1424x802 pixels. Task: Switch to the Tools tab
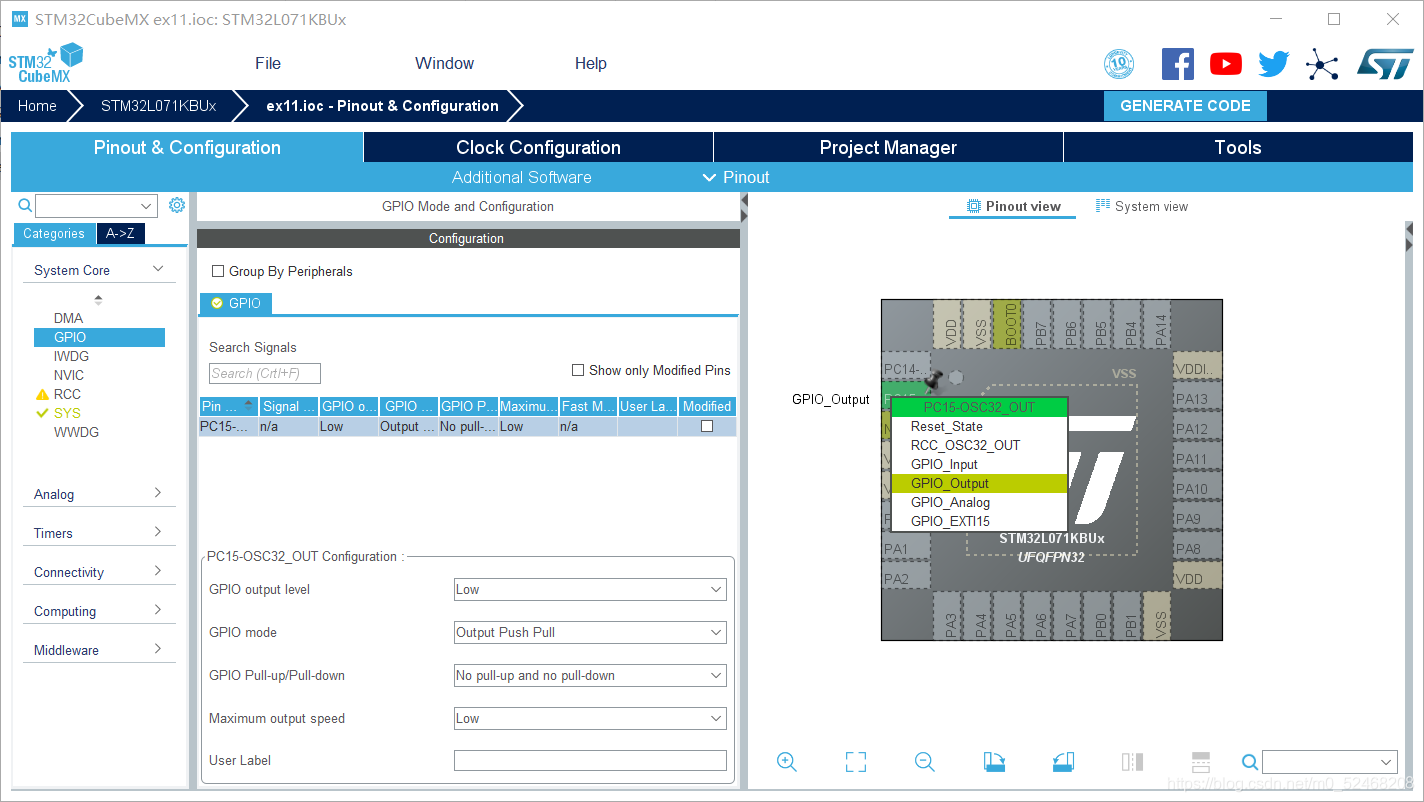[x=1238, y=147]
